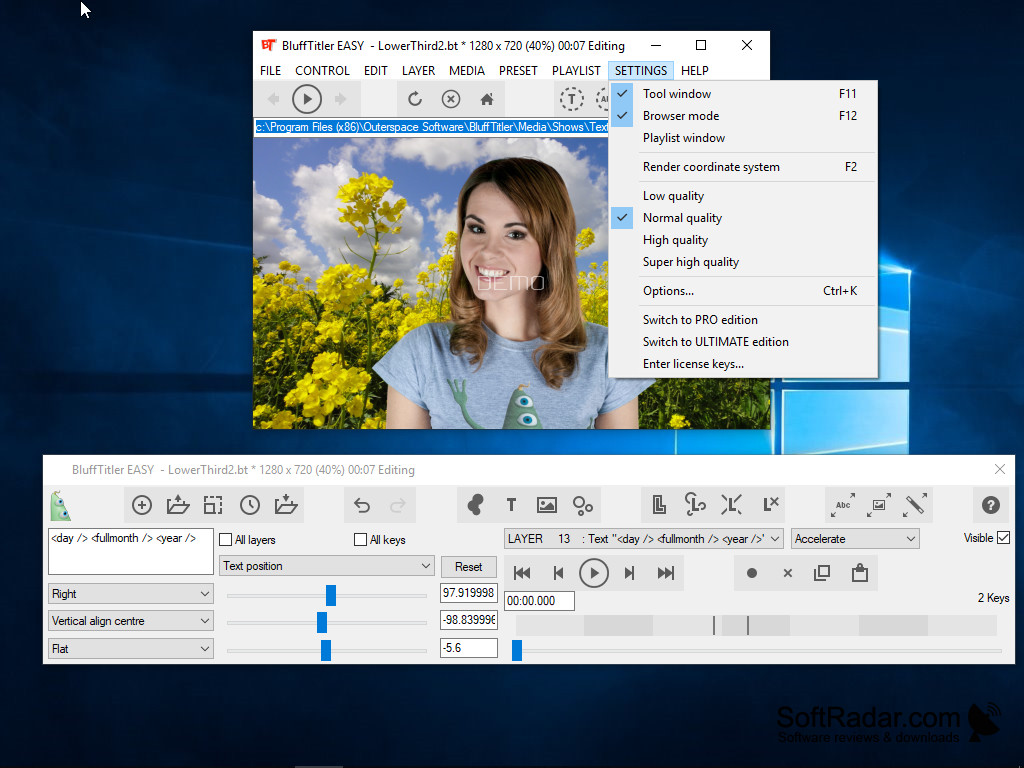Click the converging arrows L icon
This screenshot has height=768, width=1024.
point(731,504)
